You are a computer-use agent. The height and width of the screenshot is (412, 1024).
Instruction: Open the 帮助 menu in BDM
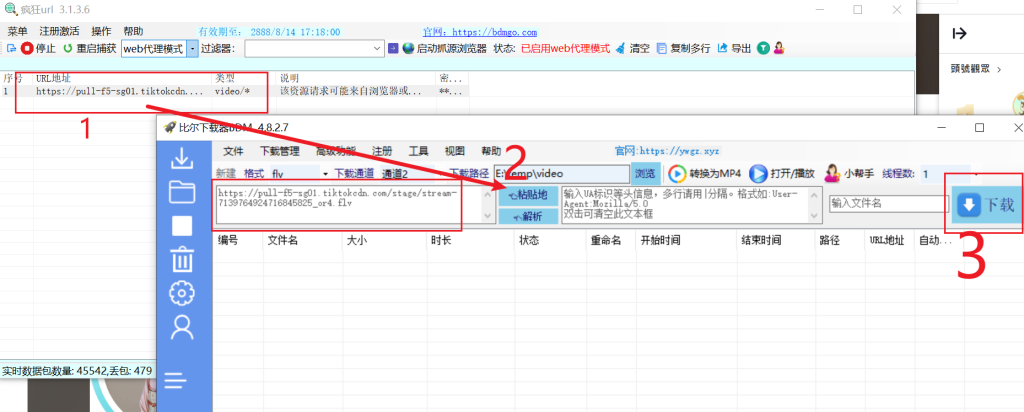click(491, 151)
